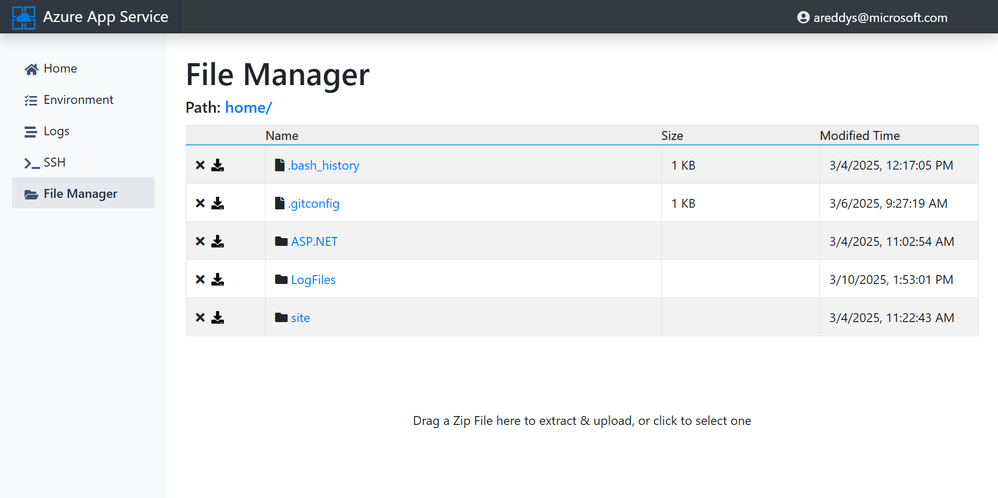
Task: Download the .bash_history file
Action: pos(218,166)
